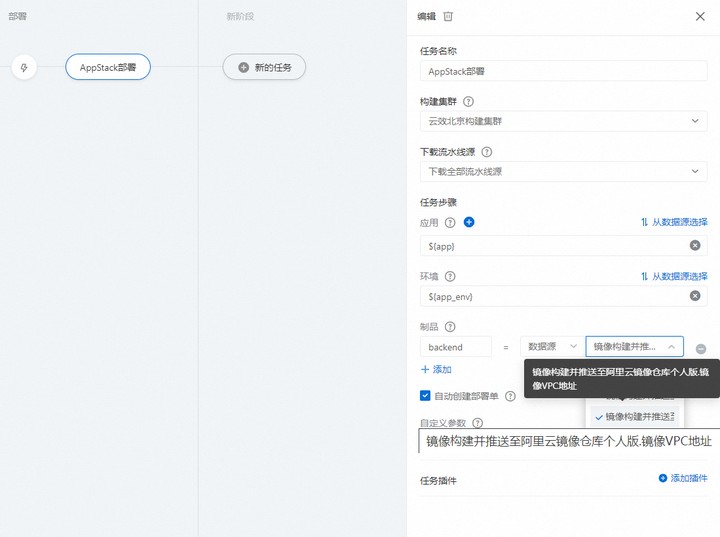
Task: Click blue plus icon beside 应用
Action: coord(469,222)
